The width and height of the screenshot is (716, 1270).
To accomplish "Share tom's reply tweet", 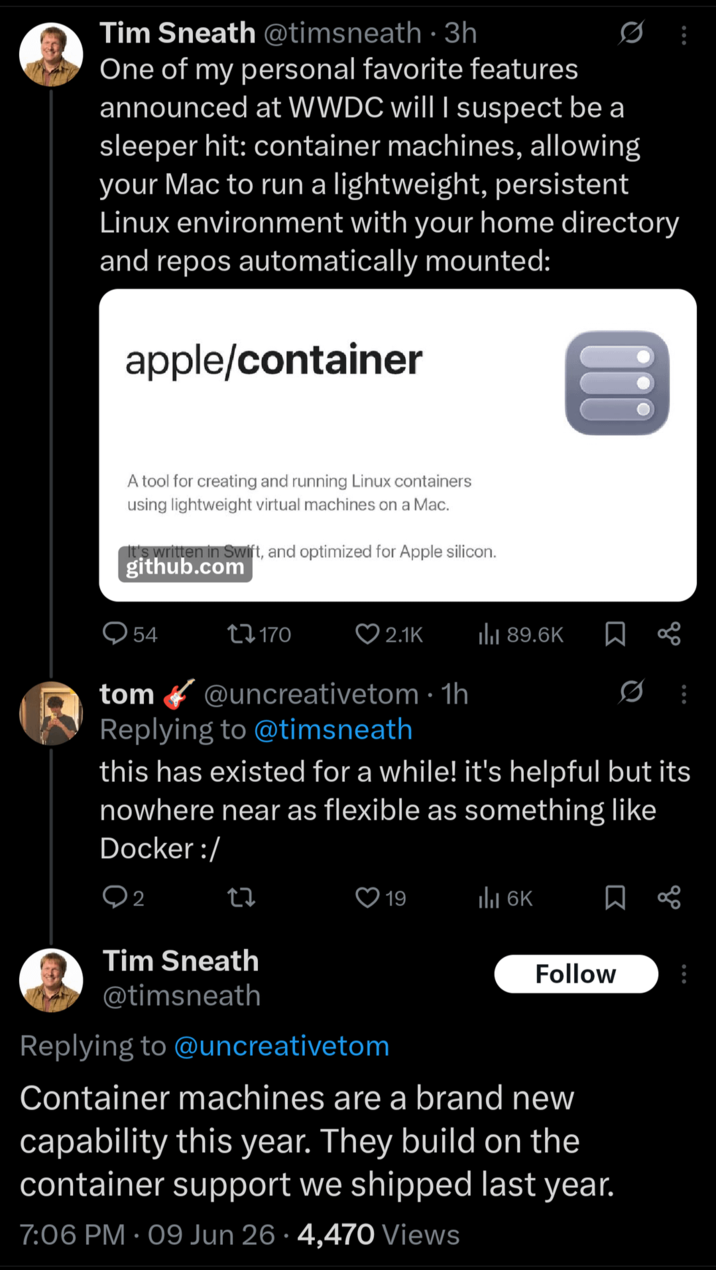I will [669, 898].
